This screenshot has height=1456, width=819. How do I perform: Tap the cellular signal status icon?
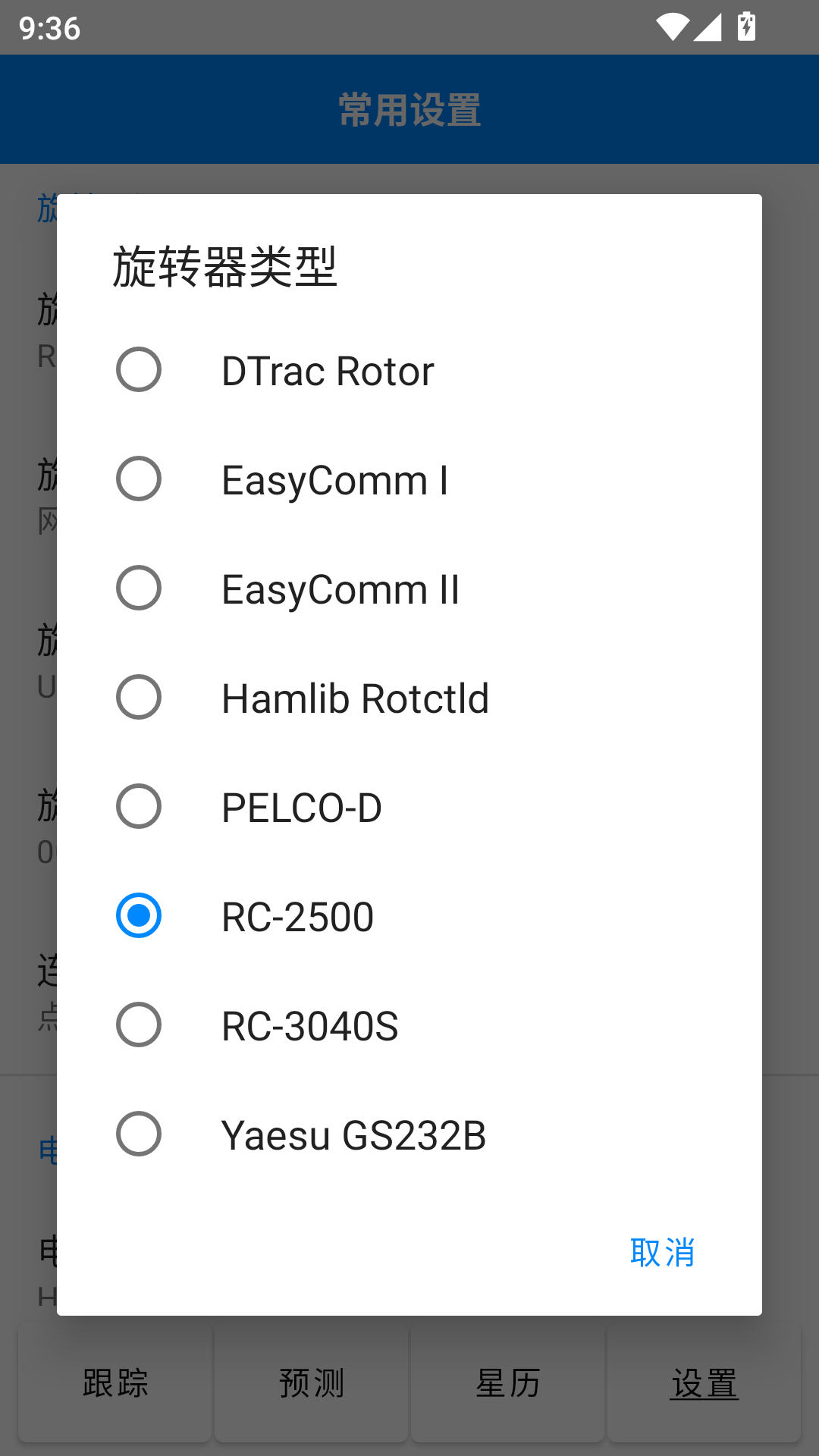coord(708,27)
